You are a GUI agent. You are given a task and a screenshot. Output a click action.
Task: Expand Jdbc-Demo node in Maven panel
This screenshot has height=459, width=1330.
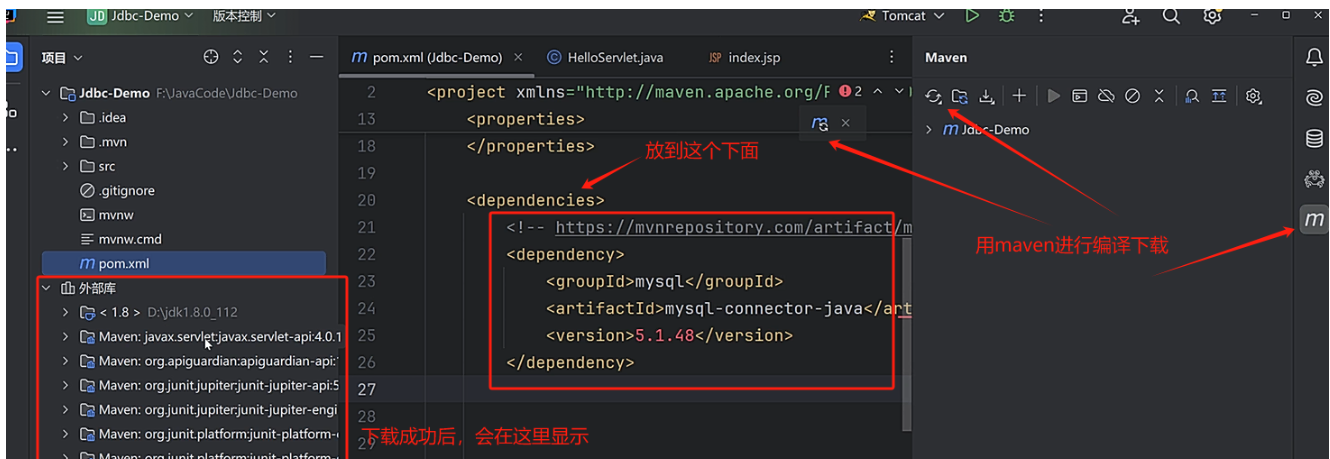[929, 129]
